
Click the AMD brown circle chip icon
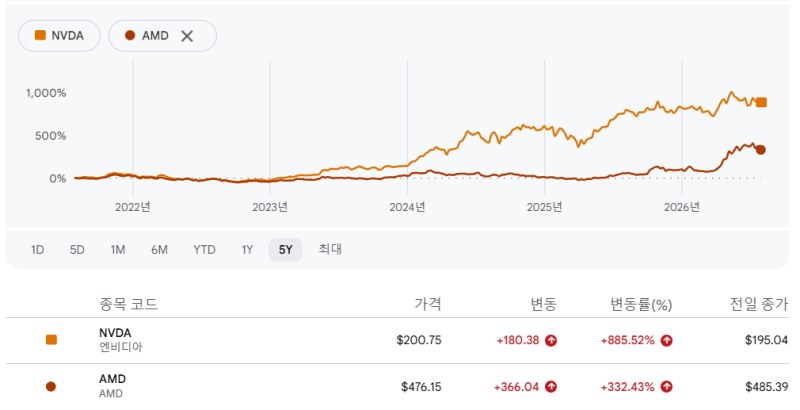click(130, 35)
